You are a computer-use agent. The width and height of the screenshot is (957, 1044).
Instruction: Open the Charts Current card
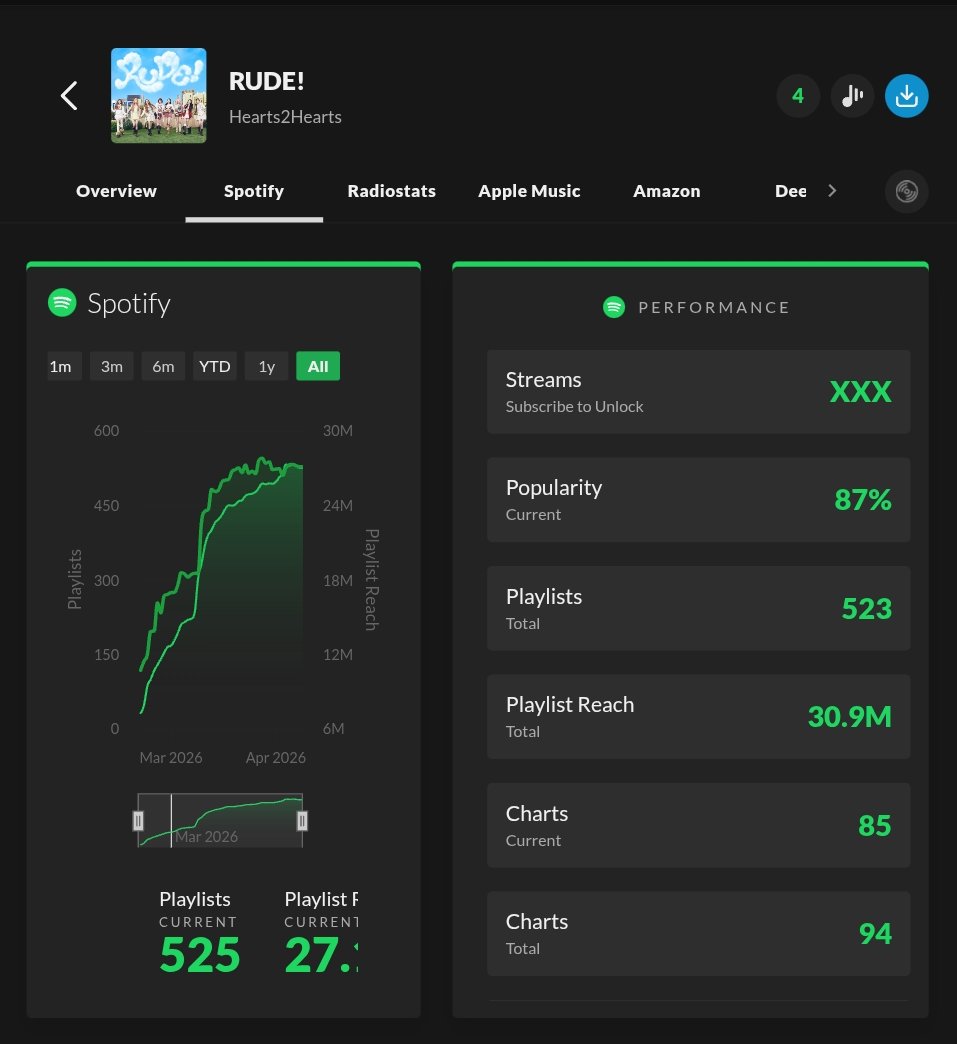coord(699,825)
